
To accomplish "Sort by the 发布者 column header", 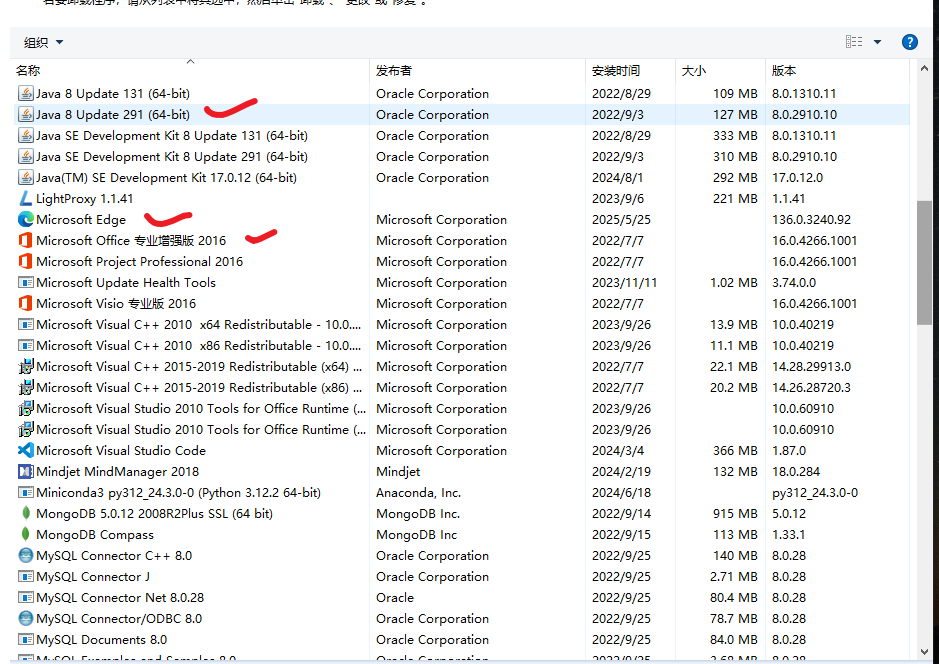I will click(477, 70).
